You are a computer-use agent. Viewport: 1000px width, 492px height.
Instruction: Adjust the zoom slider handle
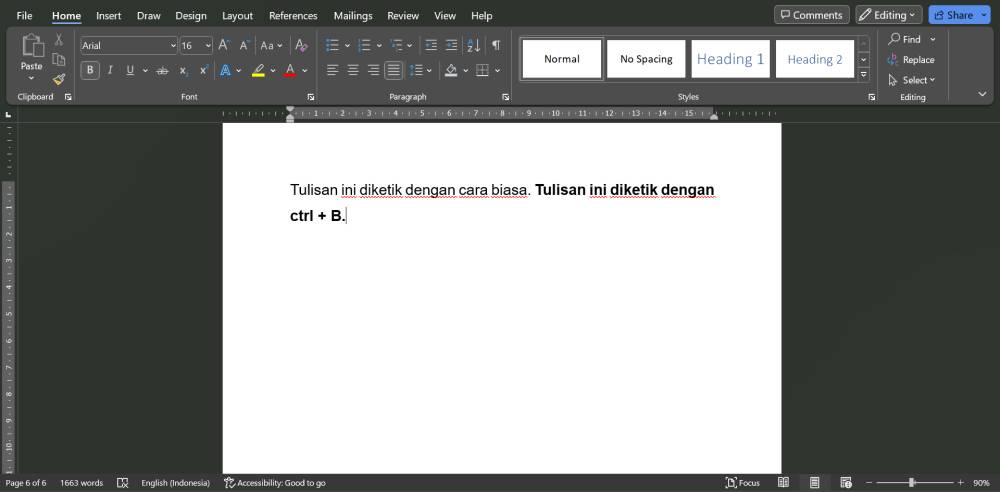point(912,483)
